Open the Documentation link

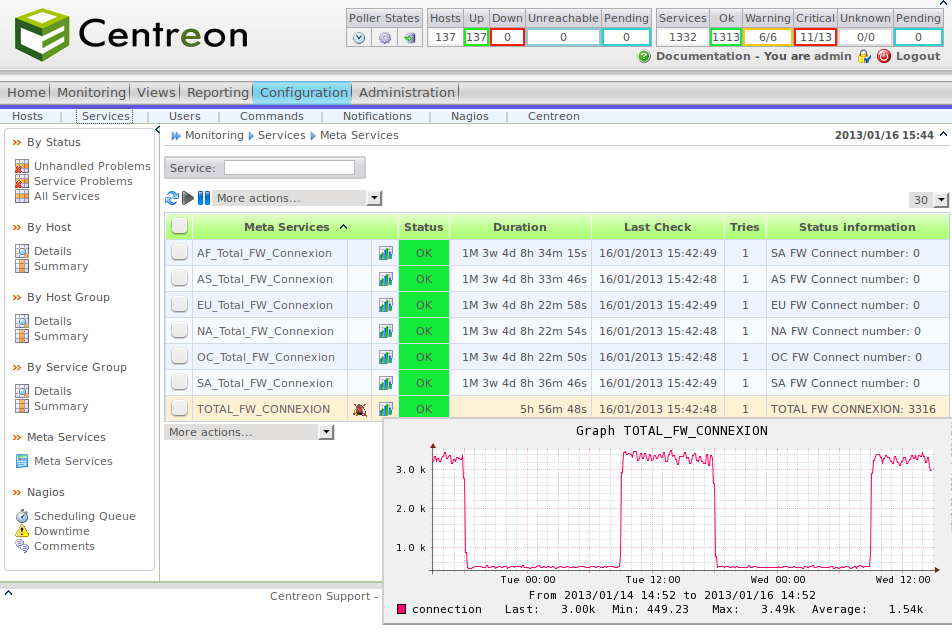pos(703,56)
